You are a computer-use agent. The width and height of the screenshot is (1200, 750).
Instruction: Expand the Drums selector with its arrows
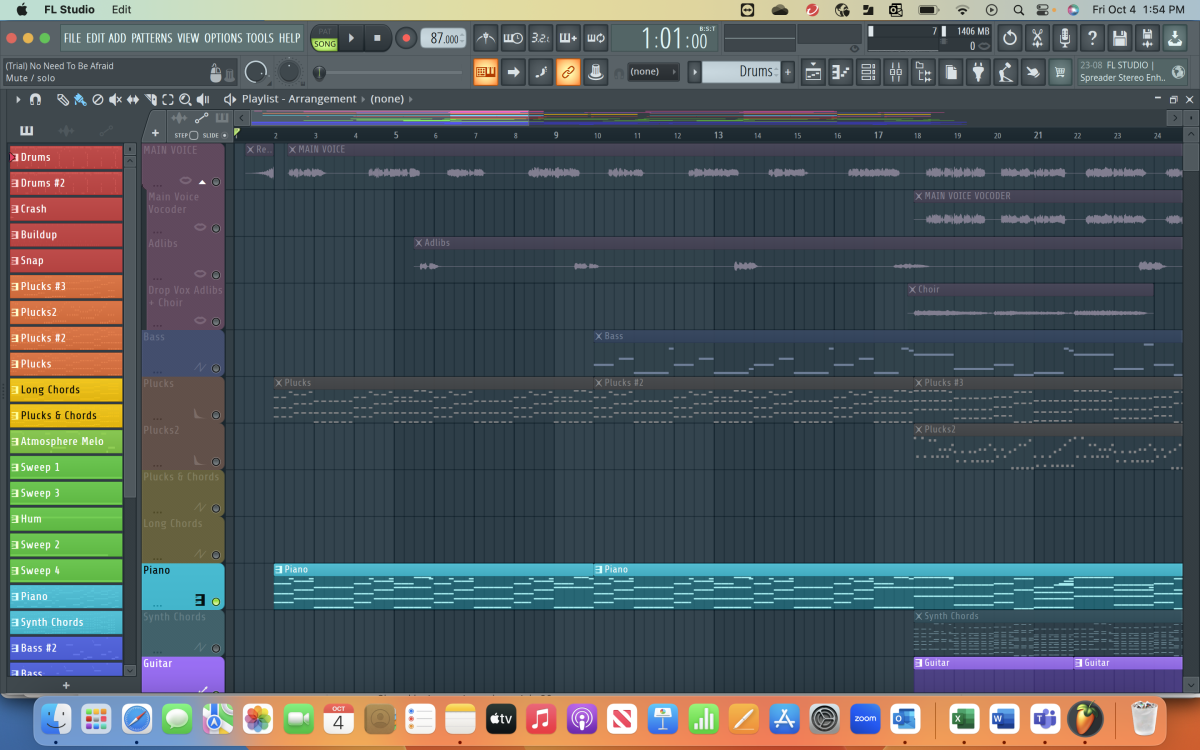[776, 72]
